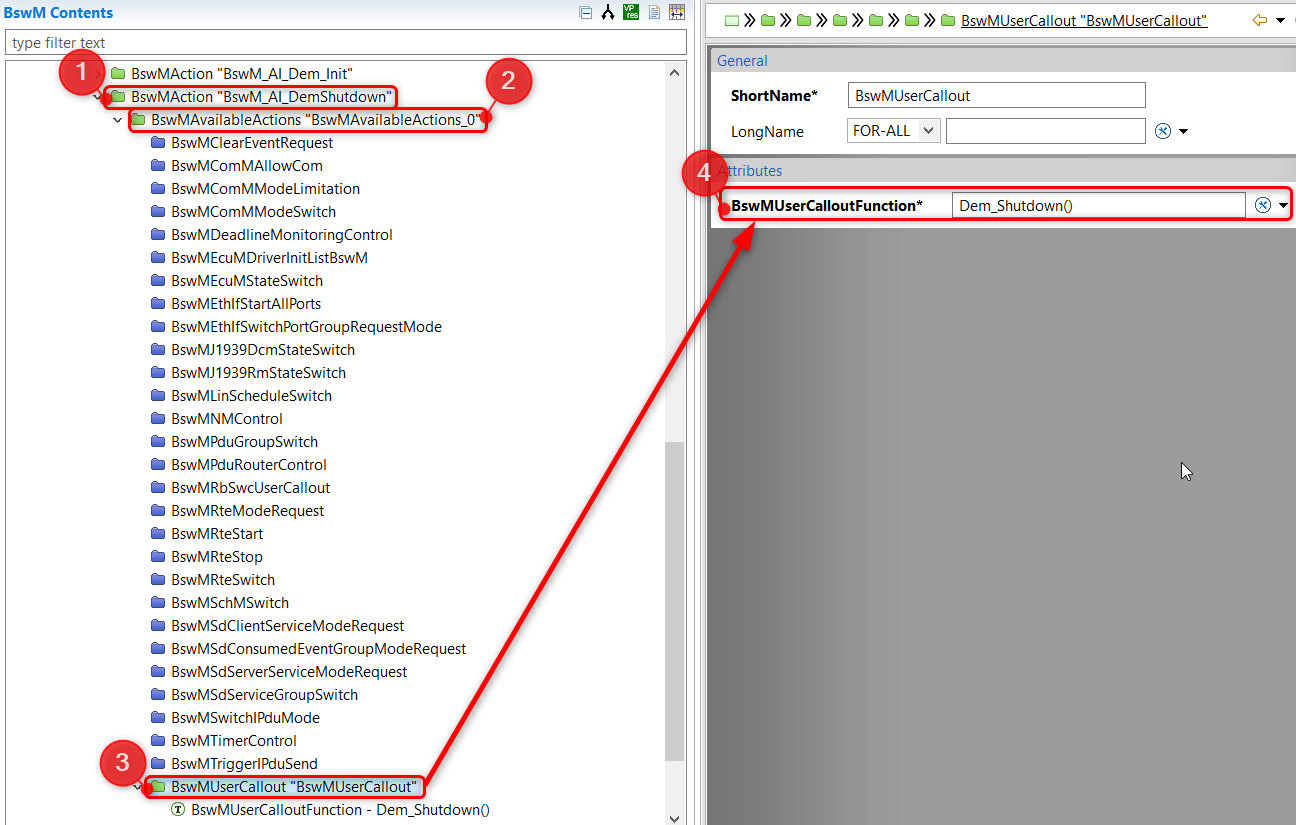Click the green VP res toolbar icon

point(631,12)
